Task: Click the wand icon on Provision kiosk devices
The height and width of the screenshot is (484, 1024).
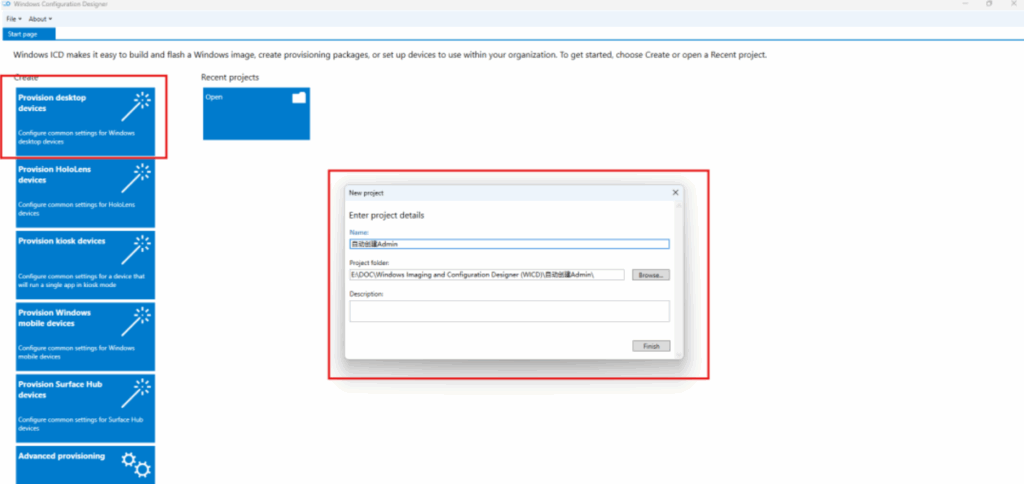Action: tap(136, 250)
